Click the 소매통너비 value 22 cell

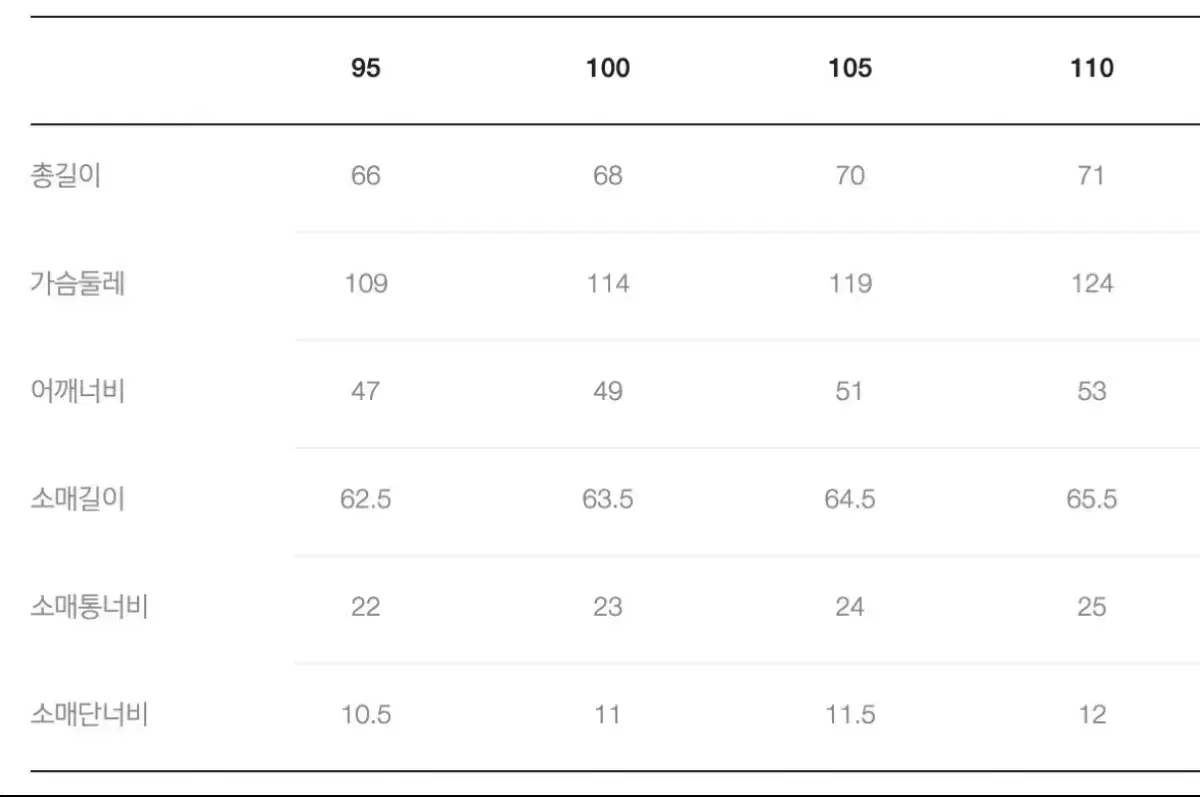(x=366, y=607)
